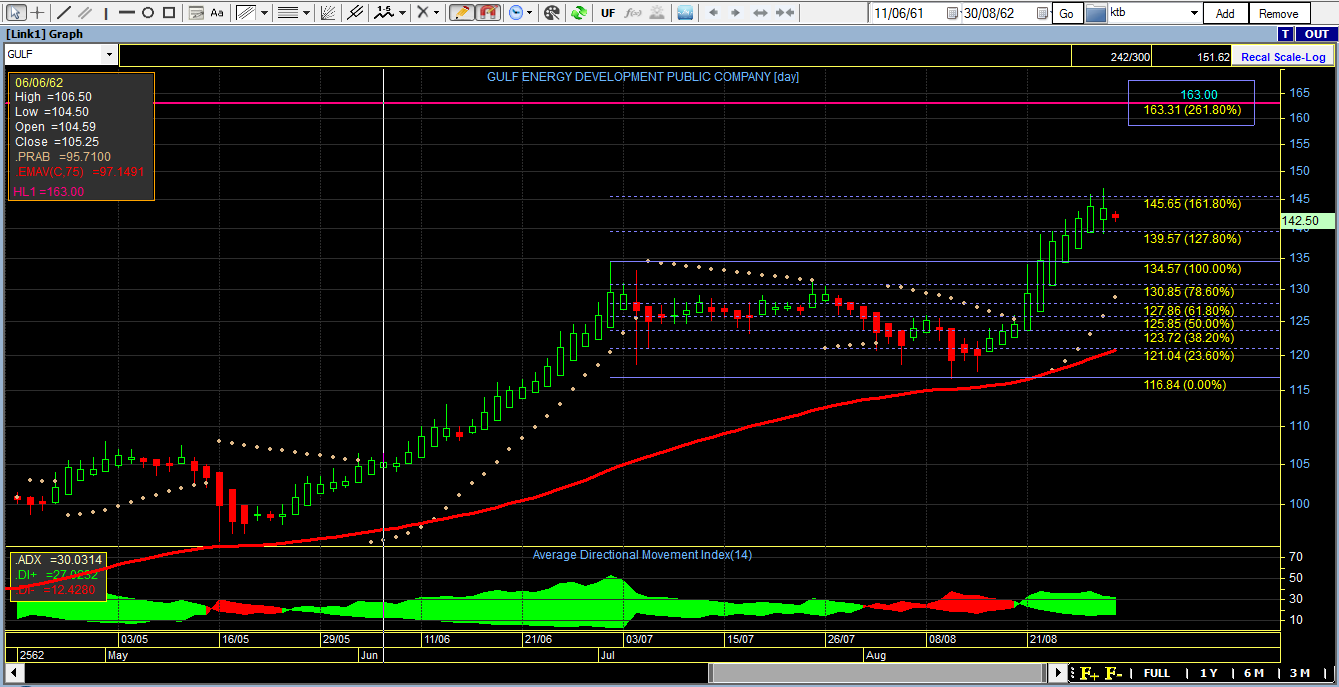Expand the delete tool dropdown arrow
Screen dimensions: 1339x687
pyautogui.click(x=438, y=13)
